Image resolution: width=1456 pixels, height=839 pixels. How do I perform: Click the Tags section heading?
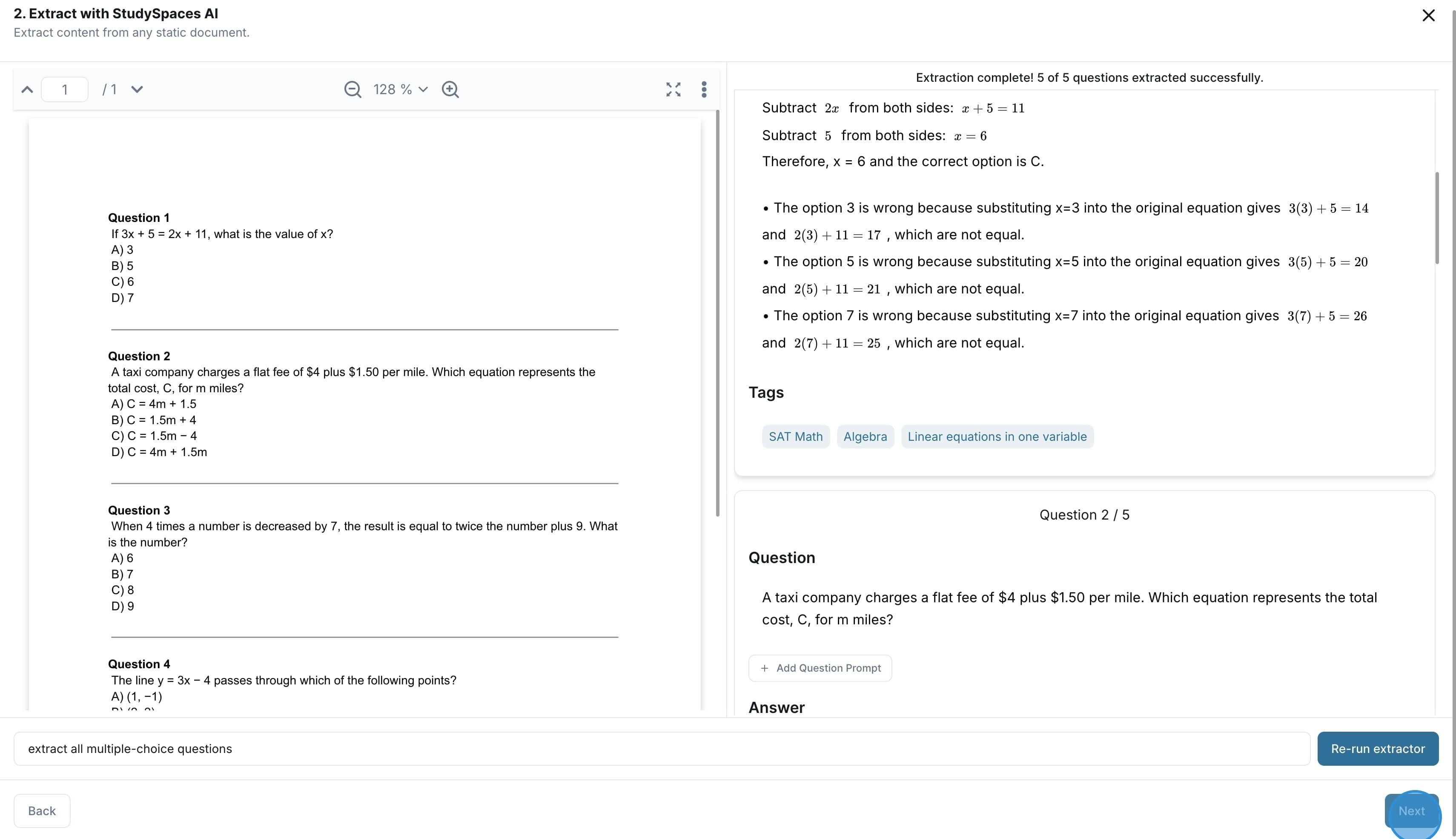click(x=766, y=392)
